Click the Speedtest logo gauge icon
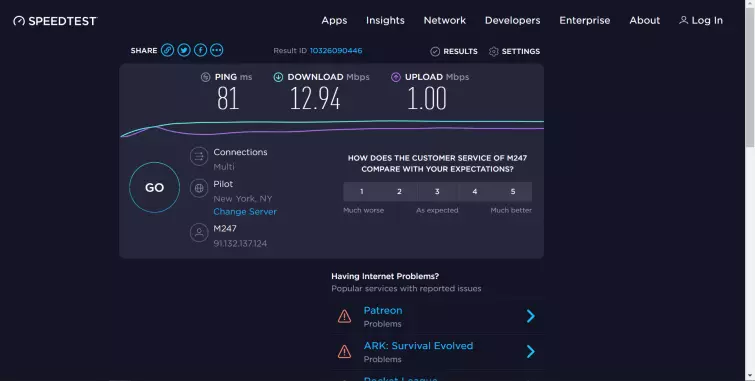 [x=19, y=21]
